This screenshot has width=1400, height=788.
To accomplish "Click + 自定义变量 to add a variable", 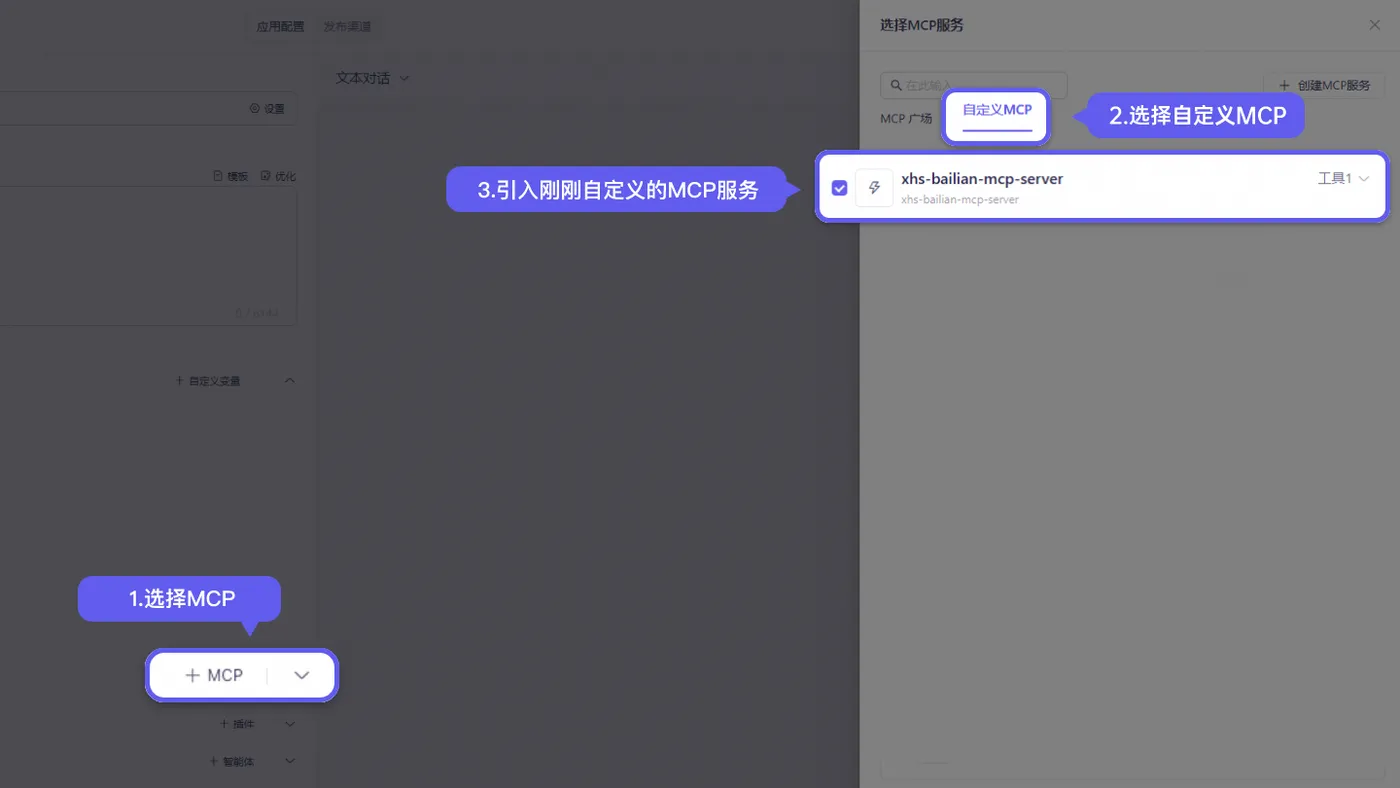I will point(208,381).
